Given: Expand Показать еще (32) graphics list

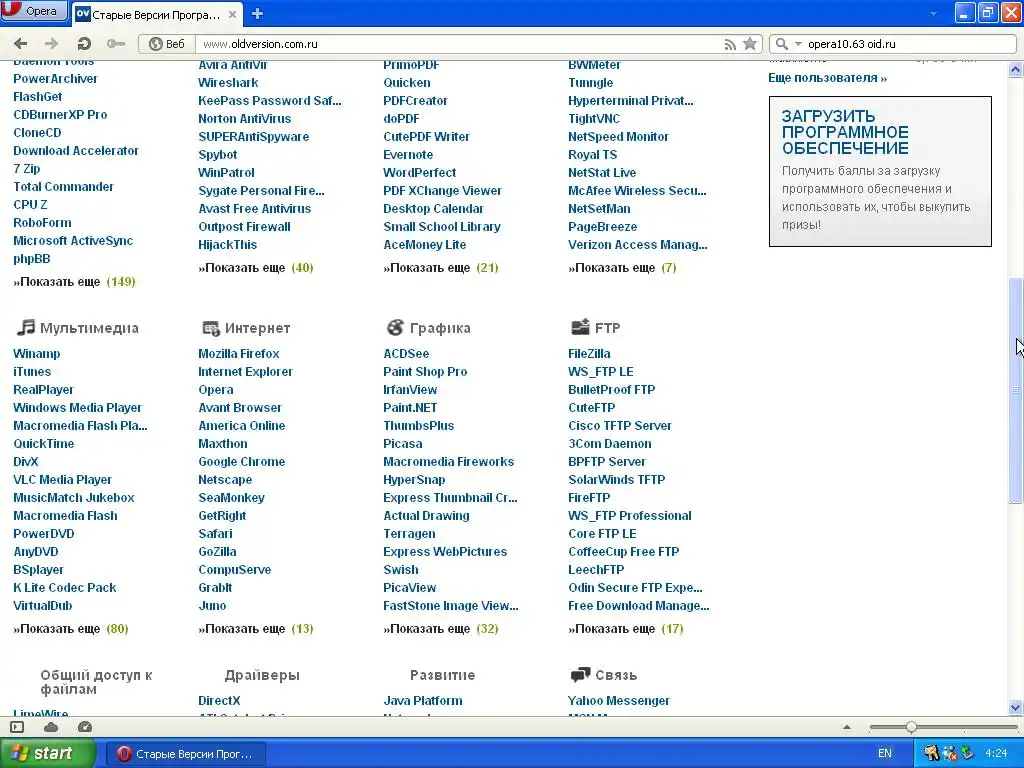Looking at the screenshot, I should [x=441, y=629].
